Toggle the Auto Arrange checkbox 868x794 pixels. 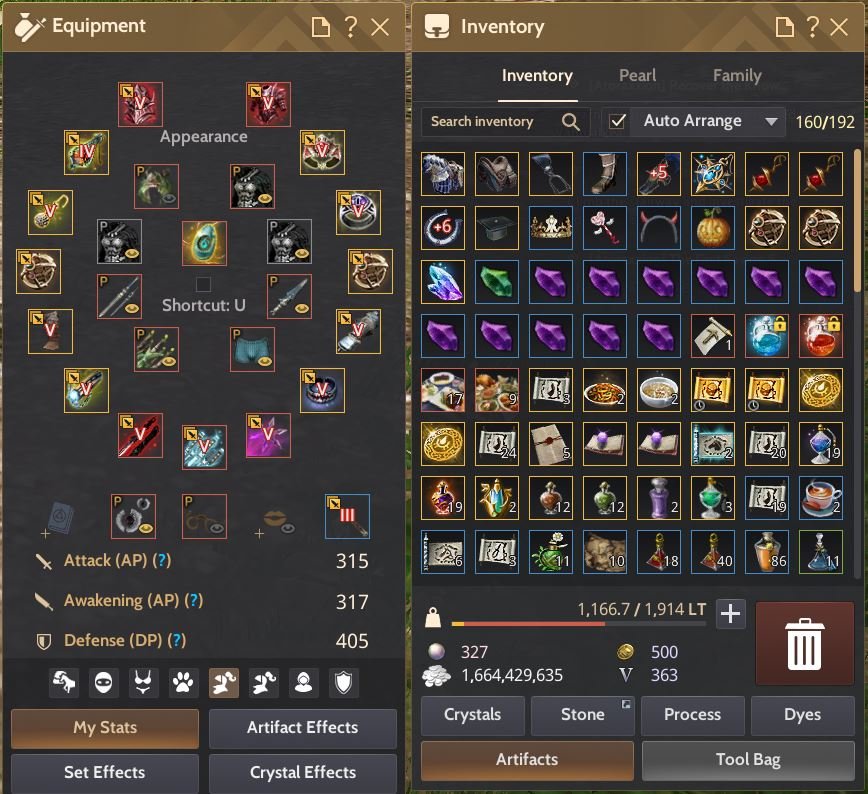click(x=617, y=121)
